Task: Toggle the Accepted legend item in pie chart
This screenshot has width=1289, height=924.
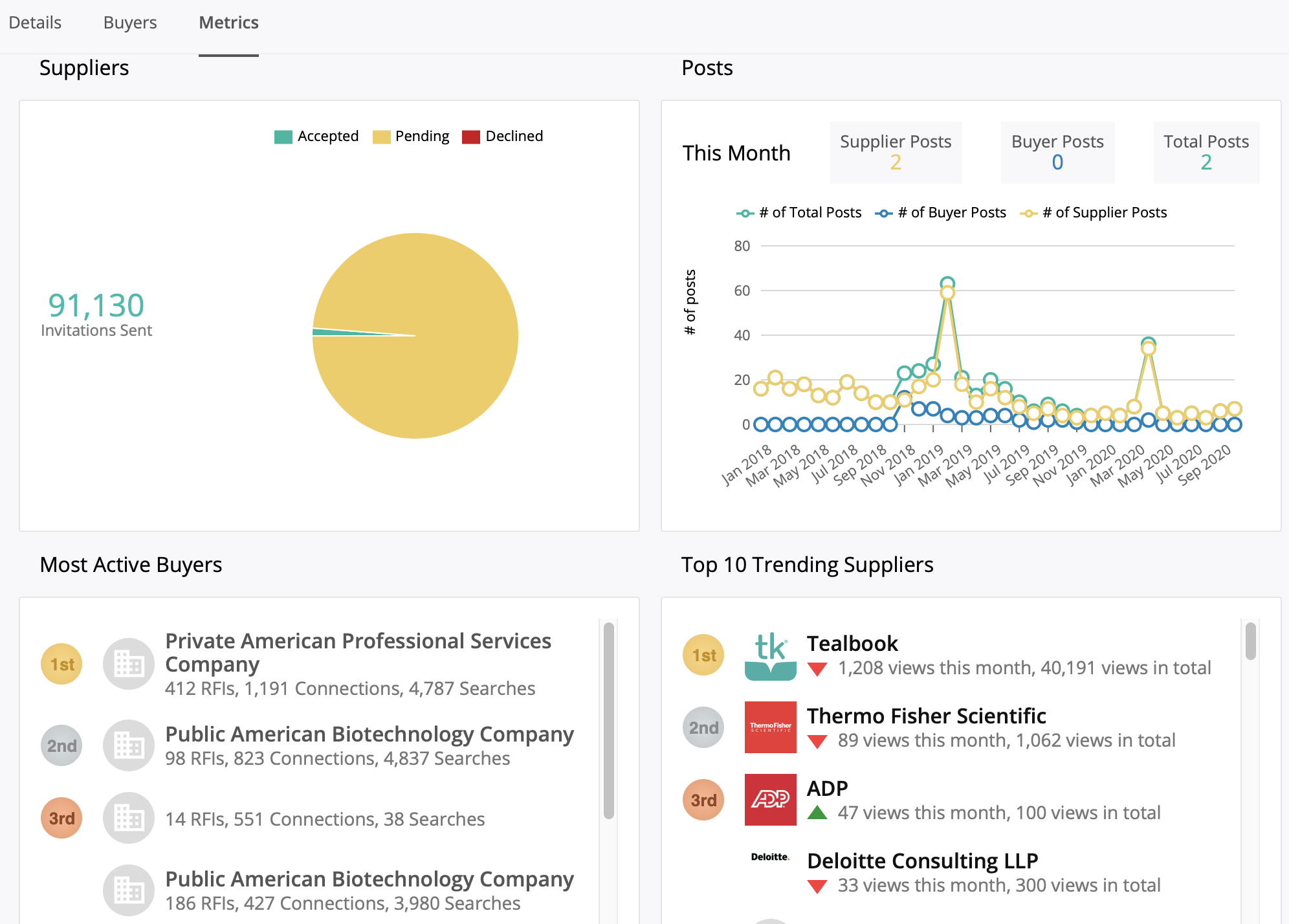Action: [x=316, y=137]
